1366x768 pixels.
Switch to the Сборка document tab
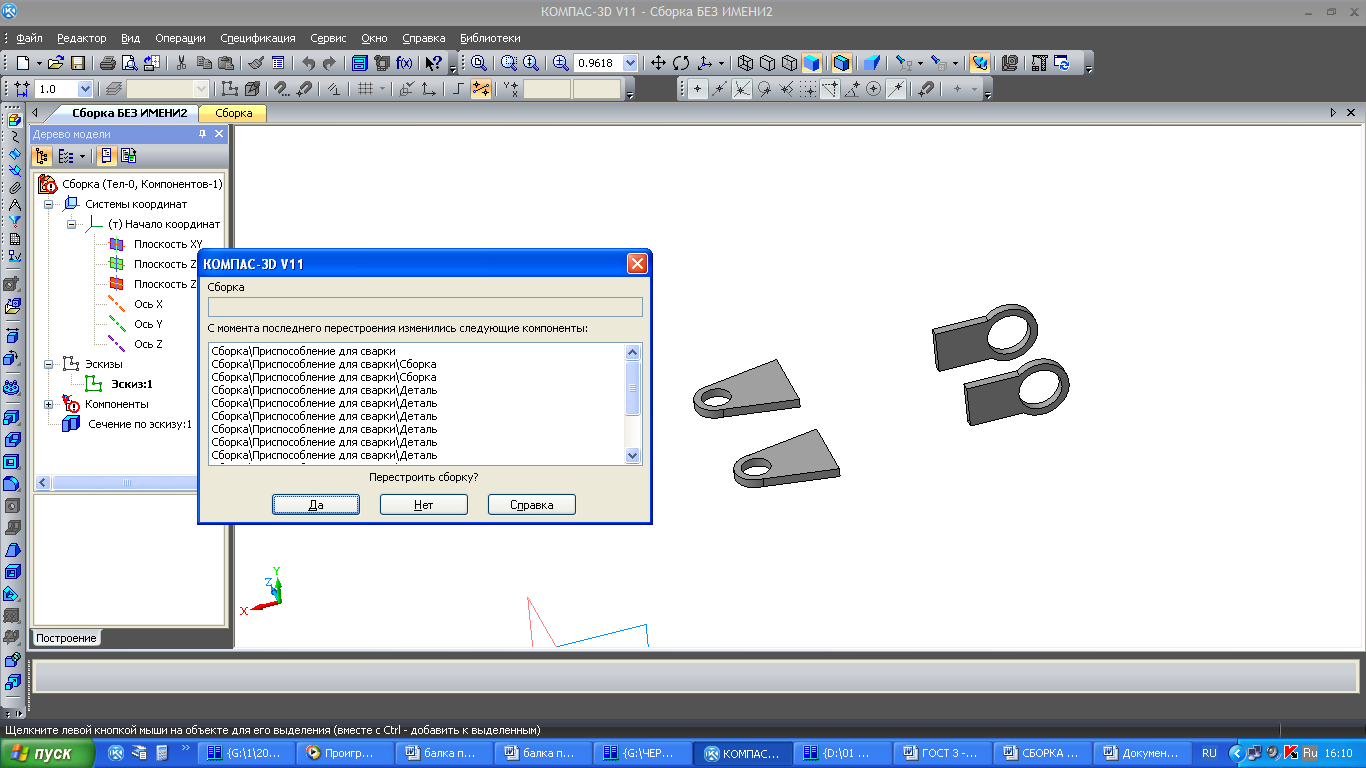pyautogui.click(x=234, y=113)
